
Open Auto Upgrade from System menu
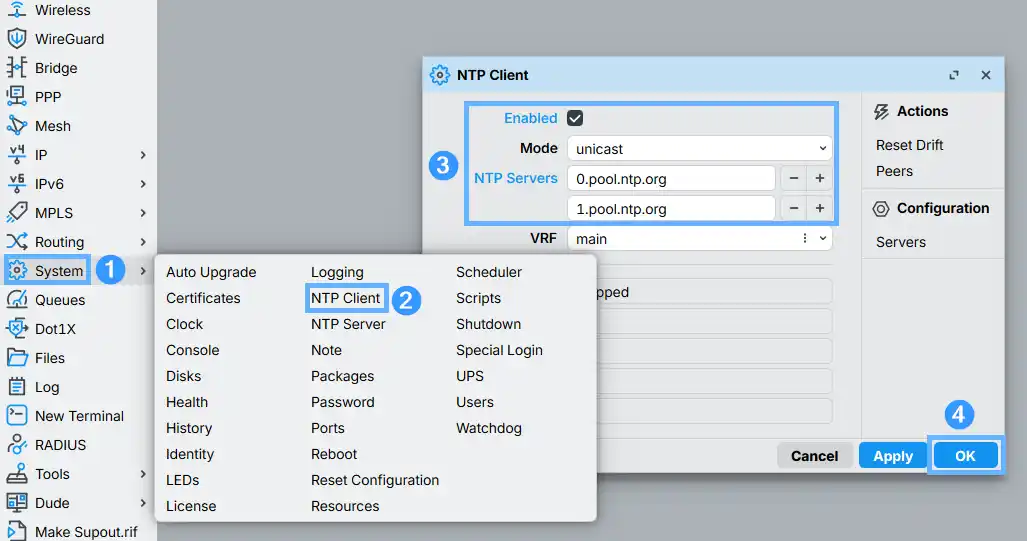pos(211,272)
